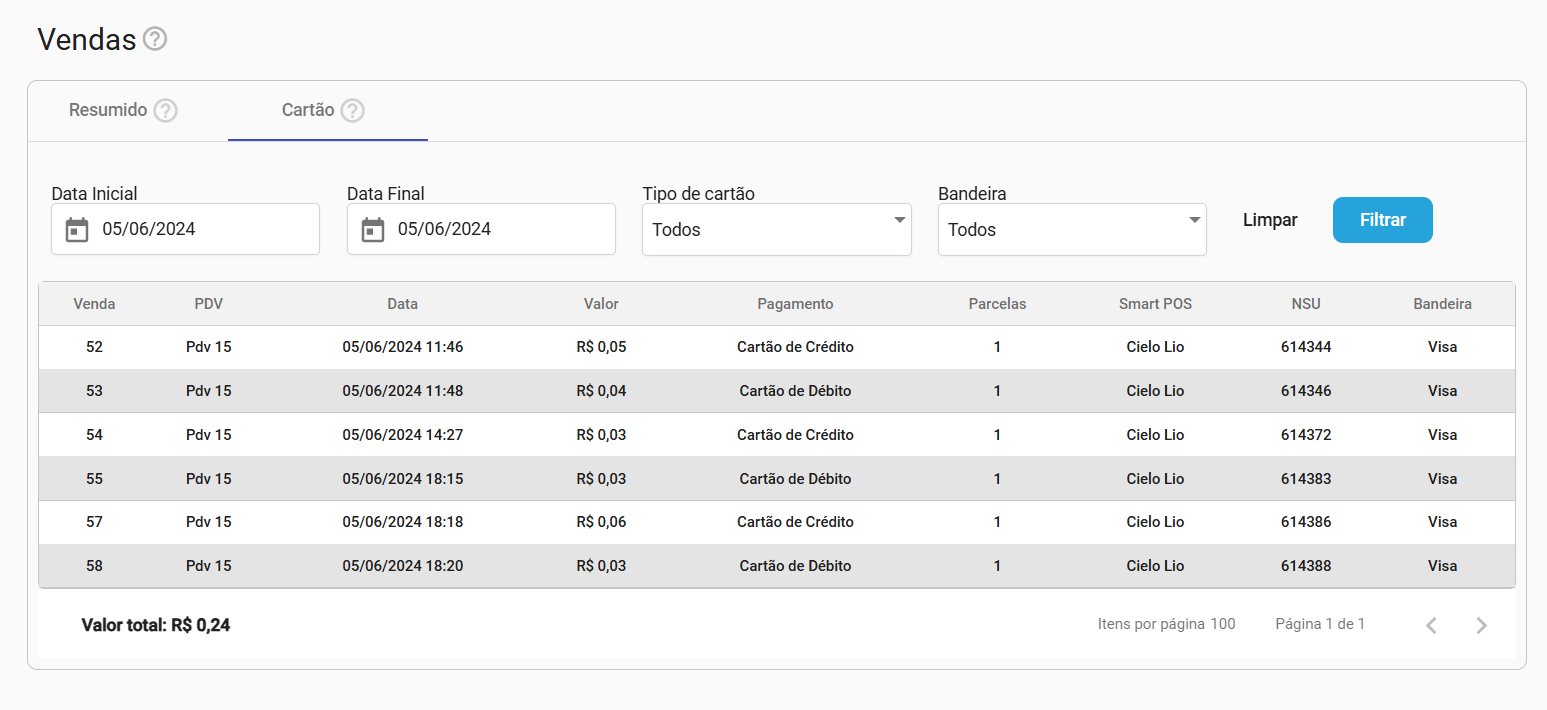Switch to the Resumido tab

(108, 110)
